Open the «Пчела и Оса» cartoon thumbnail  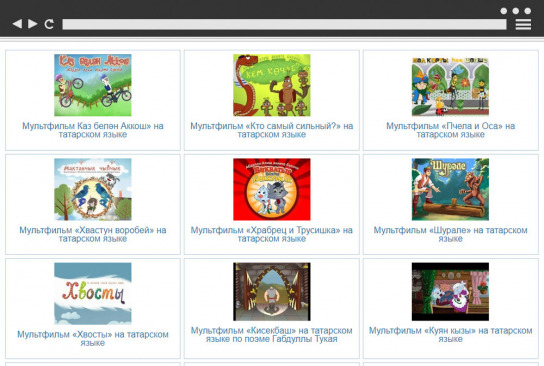(x=450, y=86)
